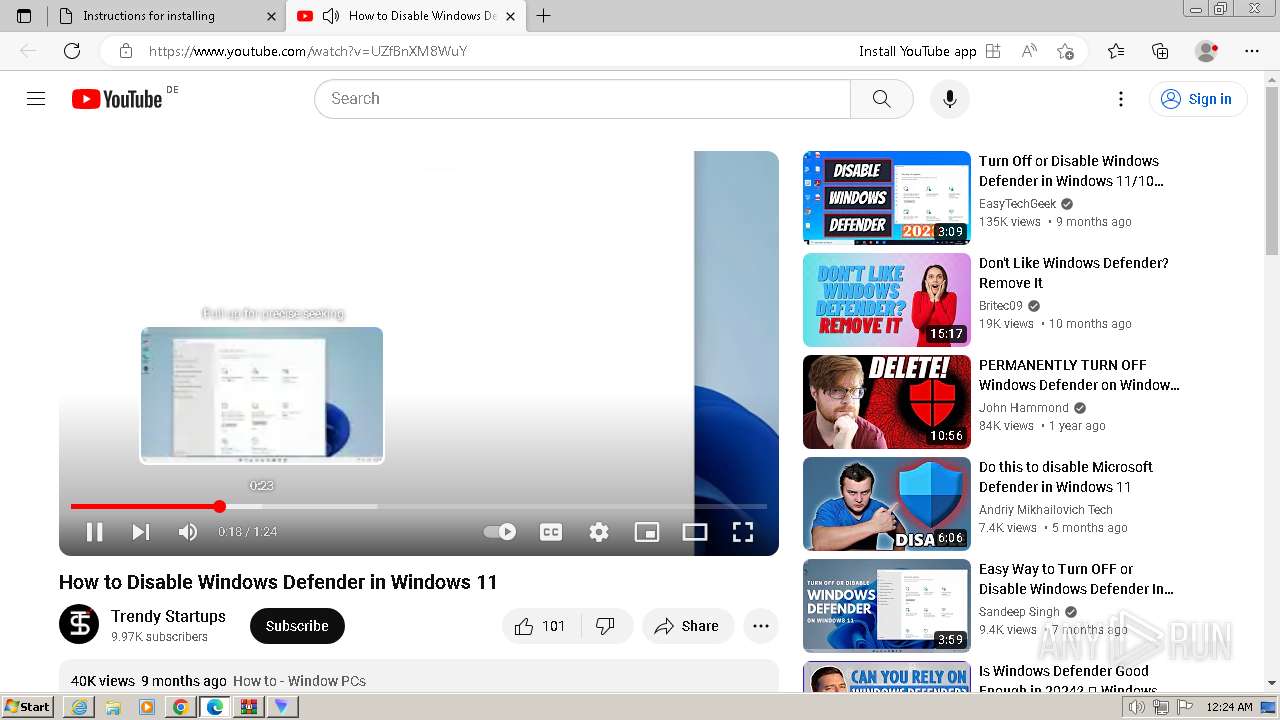Viewport: 1280px width, 720px height.
Task: Skip to next video
Action: coord(141,532)
